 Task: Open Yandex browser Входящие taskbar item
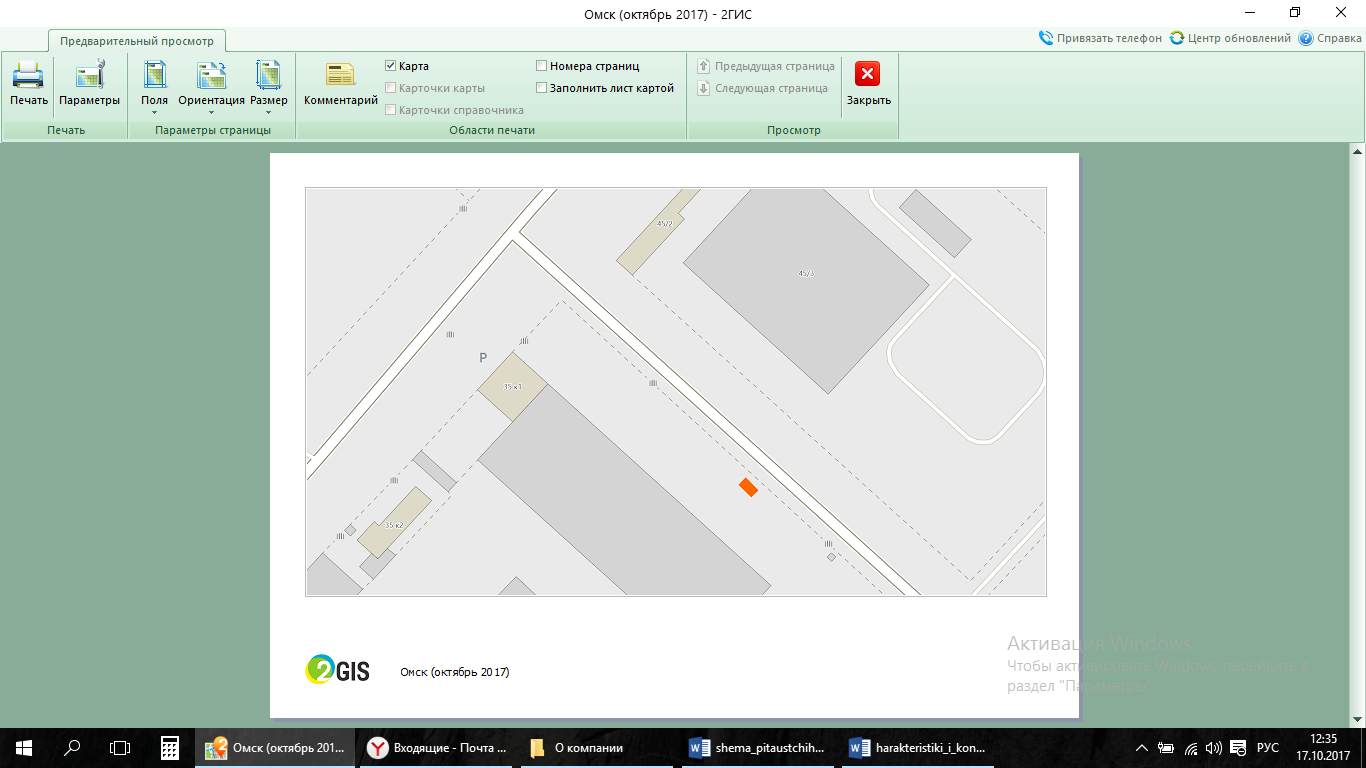(x=436, y=748)
